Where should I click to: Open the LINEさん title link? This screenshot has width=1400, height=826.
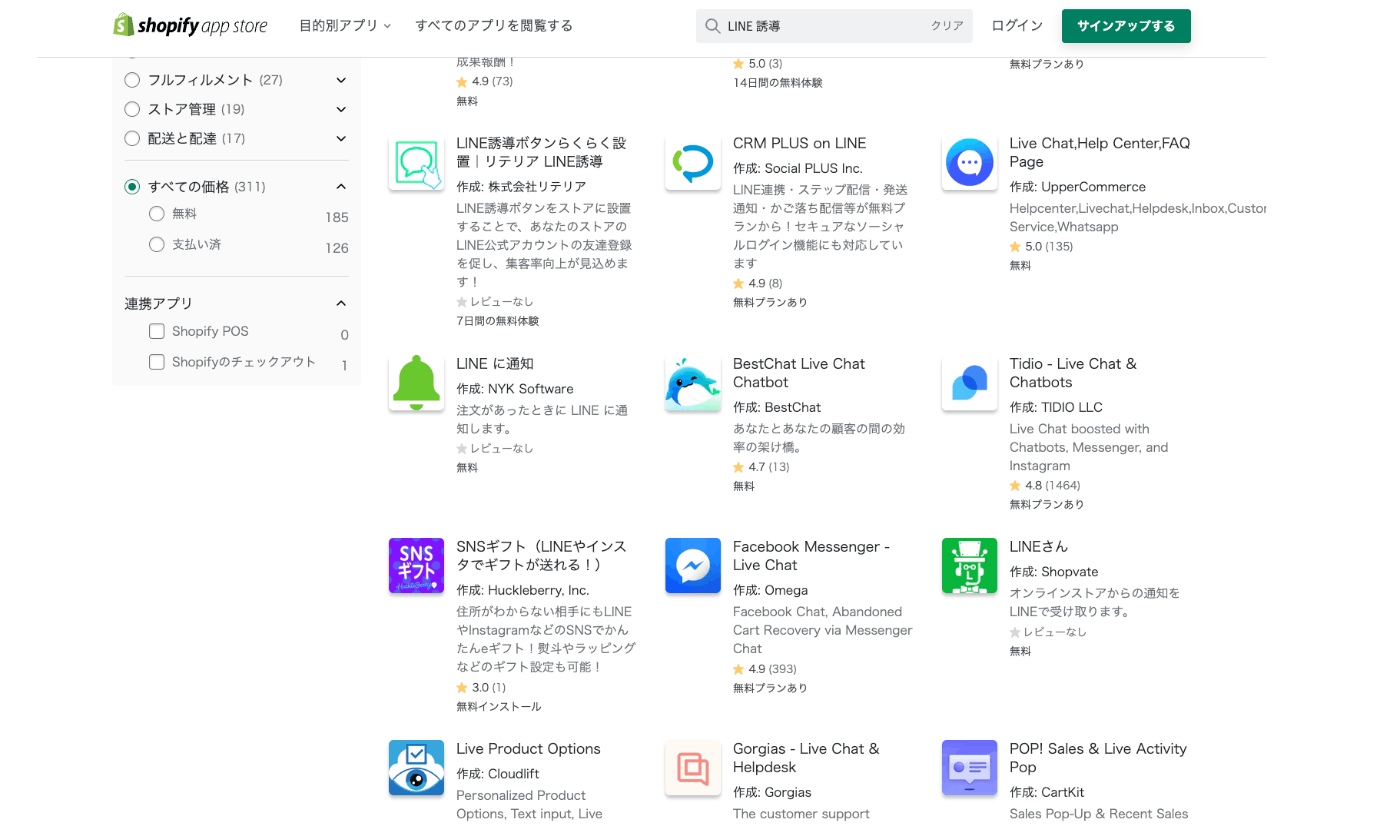[x=1038, y=546]
